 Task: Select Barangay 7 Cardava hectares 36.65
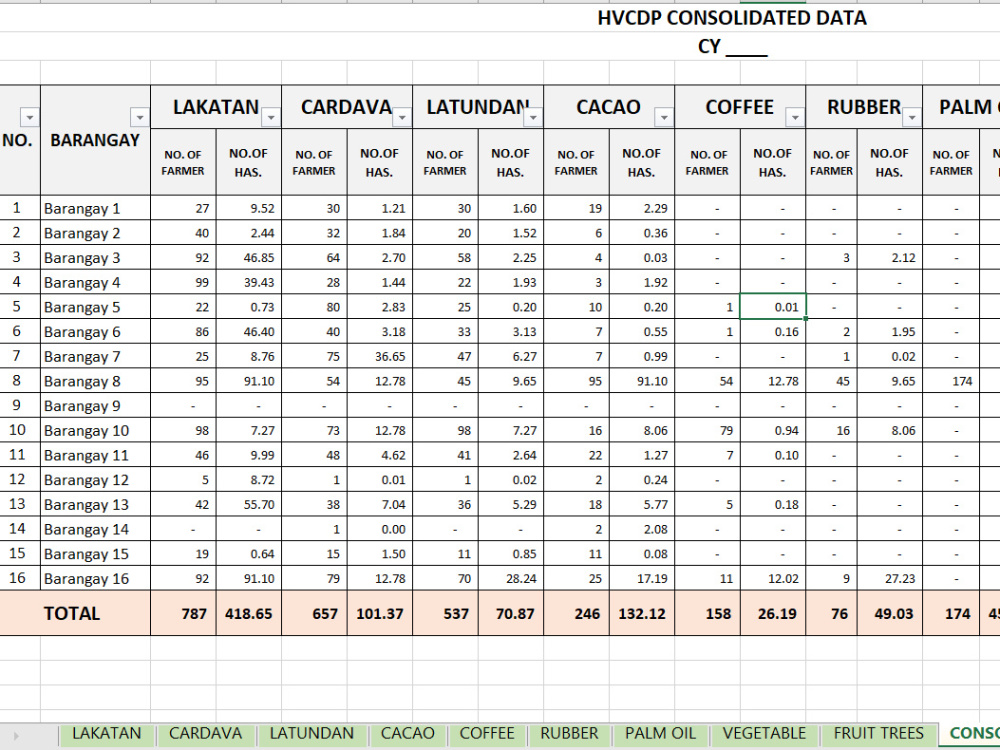pos(380,357)
